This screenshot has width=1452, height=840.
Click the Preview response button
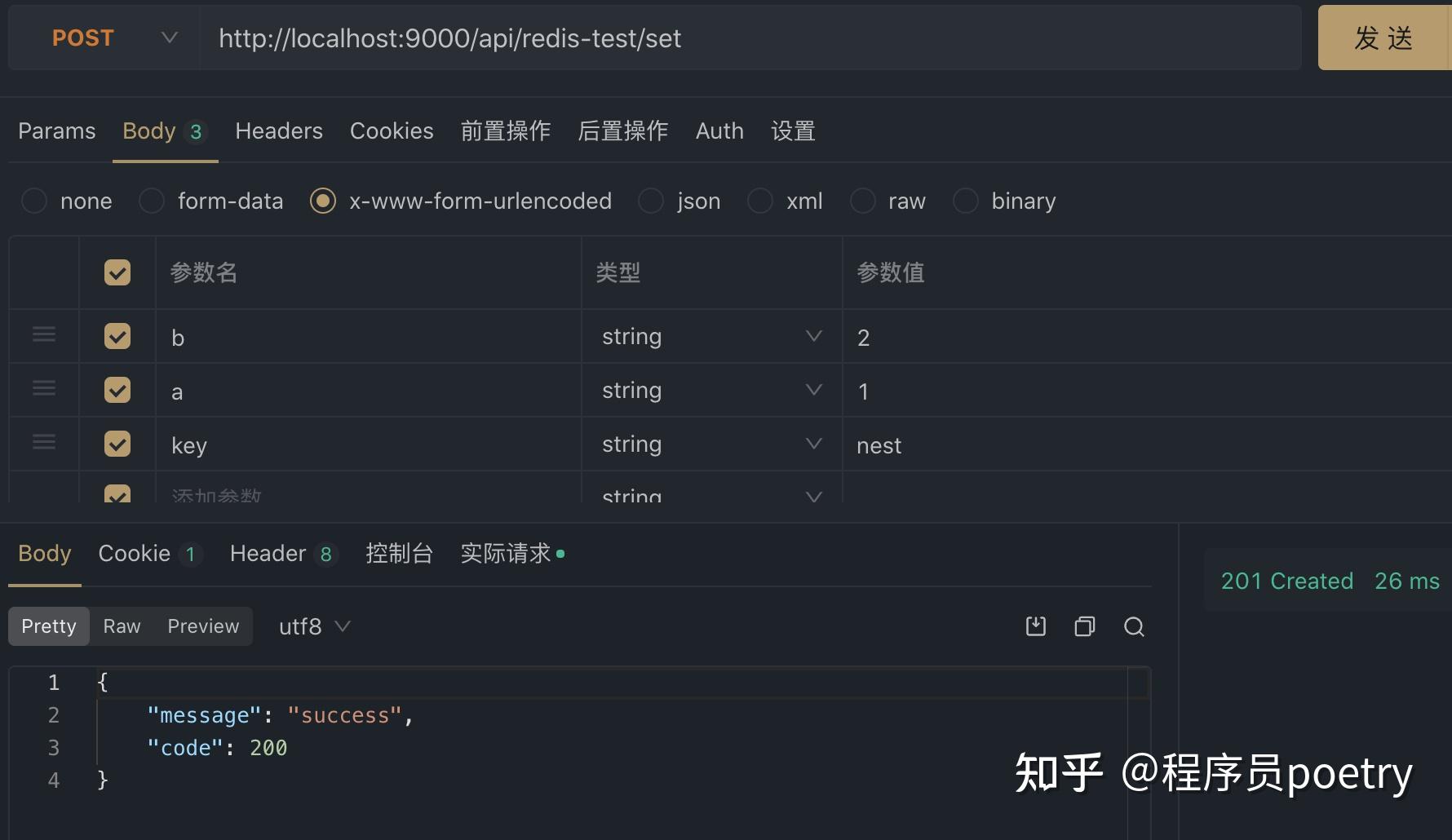pyautogui.click(x=202, y=626)
